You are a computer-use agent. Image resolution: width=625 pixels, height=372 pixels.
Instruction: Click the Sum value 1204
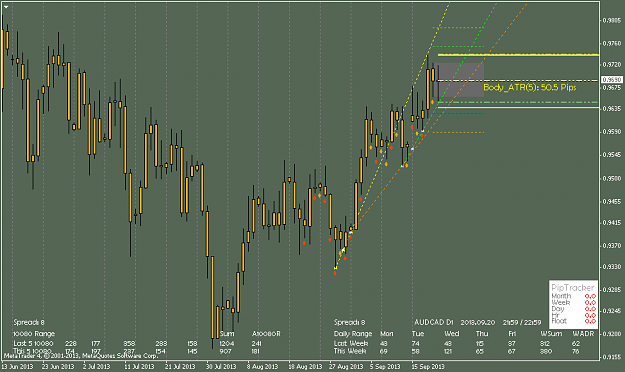[x=228, y=343]
